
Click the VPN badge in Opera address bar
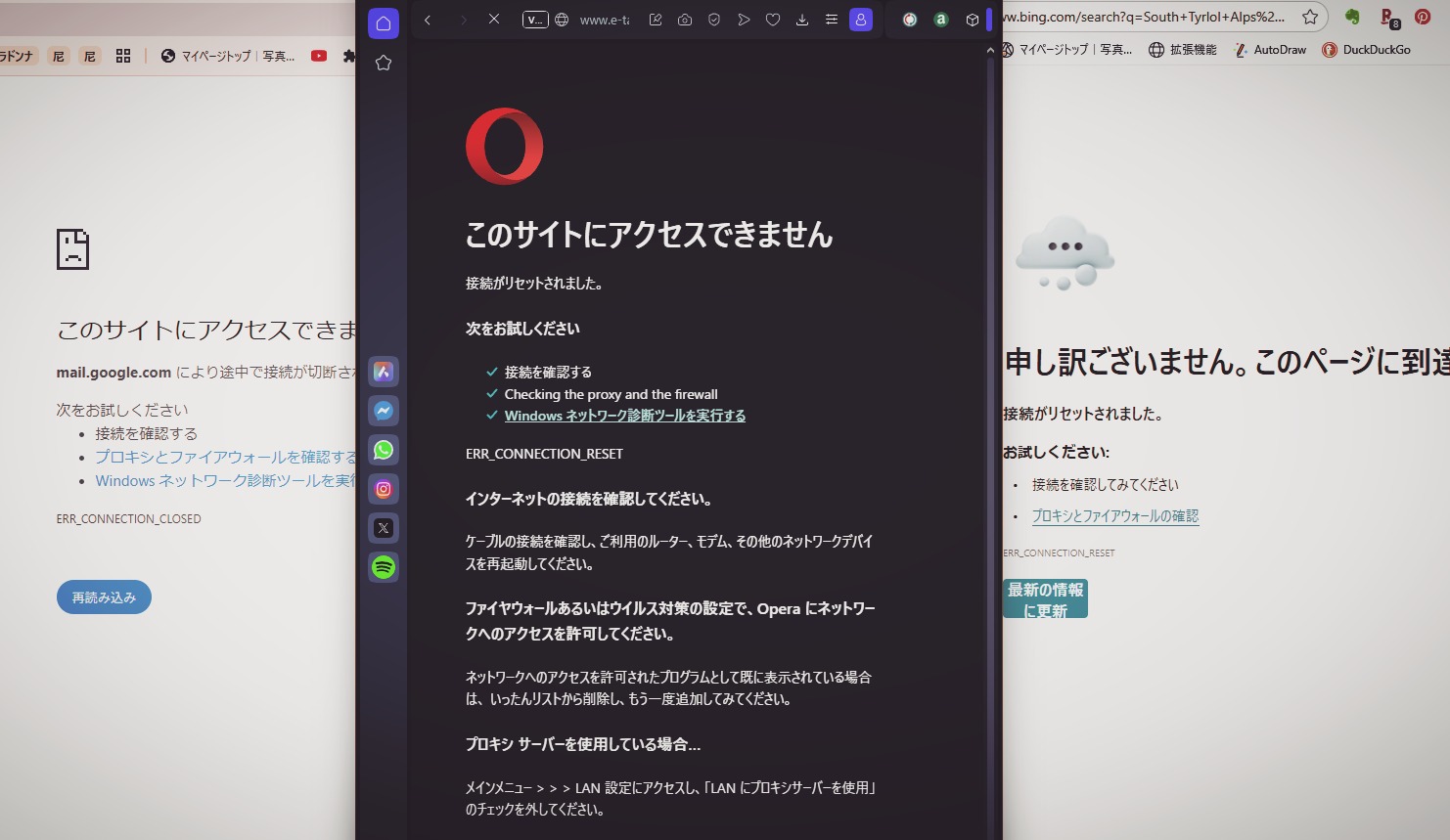[x=535, y=20]
